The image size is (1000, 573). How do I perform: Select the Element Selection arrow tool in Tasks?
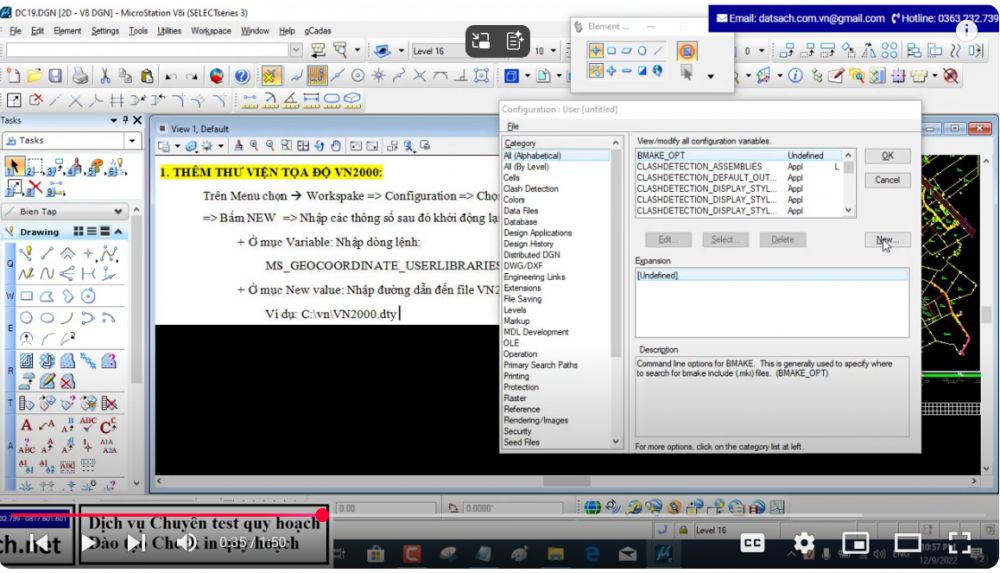tap(13, 167)
